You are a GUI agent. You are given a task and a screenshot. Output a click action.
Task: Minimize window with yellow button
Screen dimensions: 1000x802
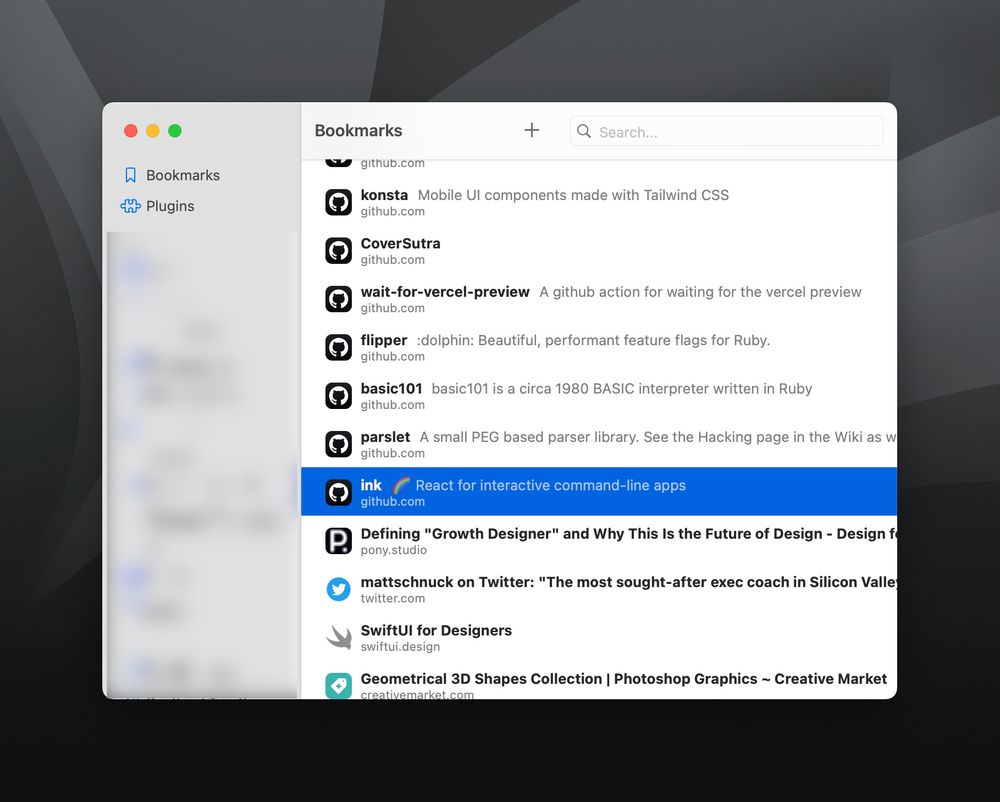[x=153, y=131]
